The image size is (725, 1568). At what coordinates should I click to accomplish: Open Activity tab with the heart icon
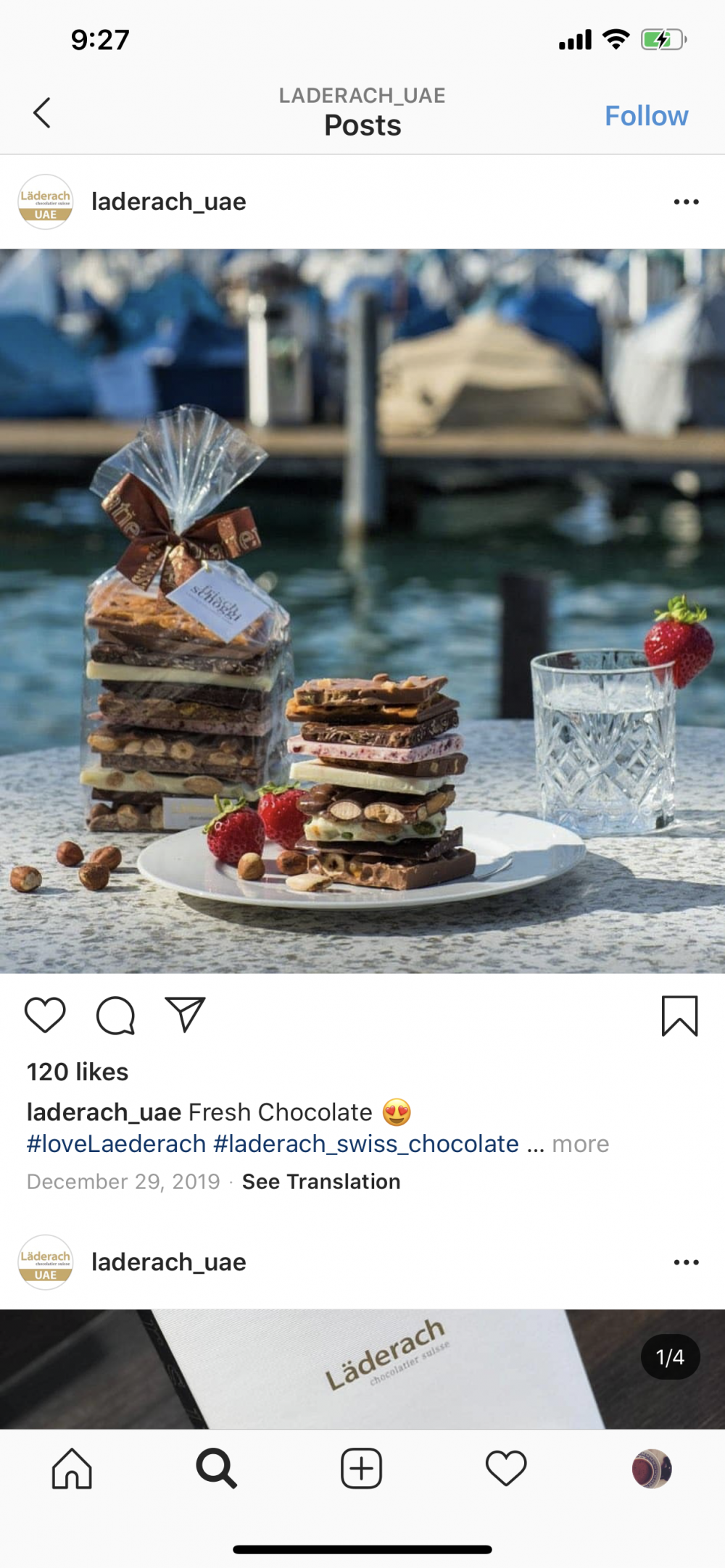point(506,1469)
